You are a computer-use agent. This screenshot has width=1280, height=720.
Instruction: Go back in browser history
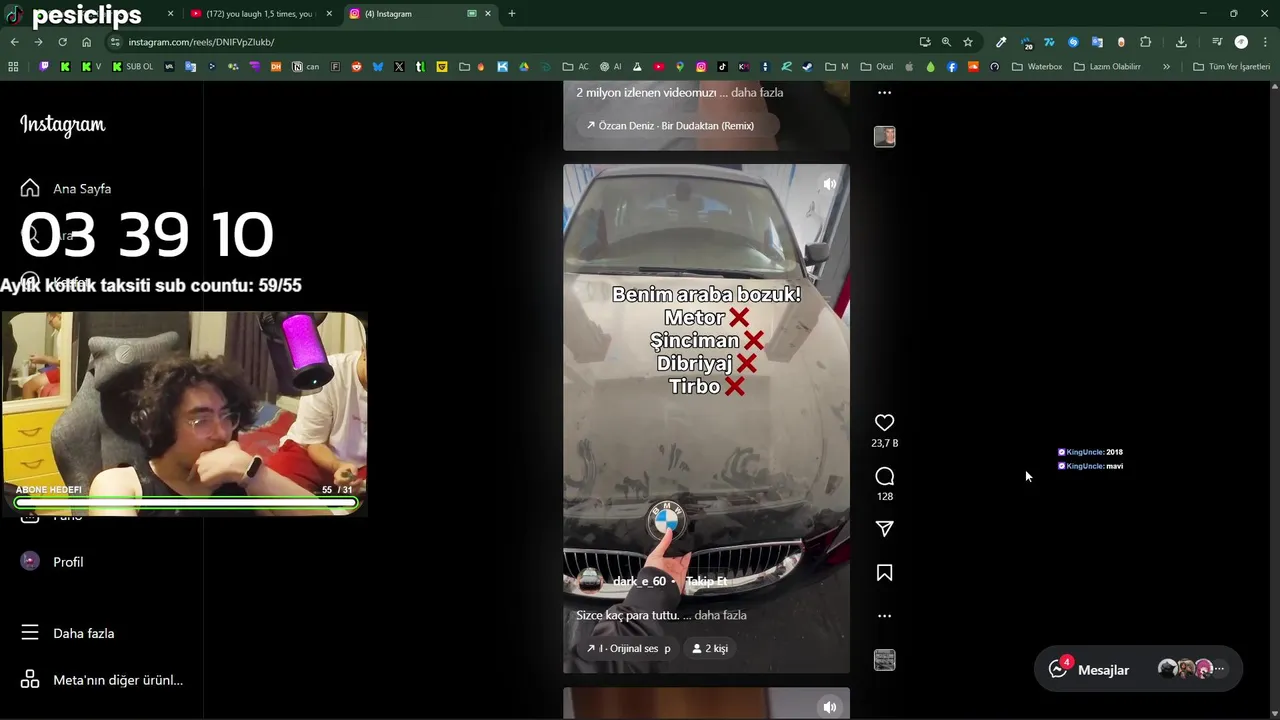coord(14,42)
